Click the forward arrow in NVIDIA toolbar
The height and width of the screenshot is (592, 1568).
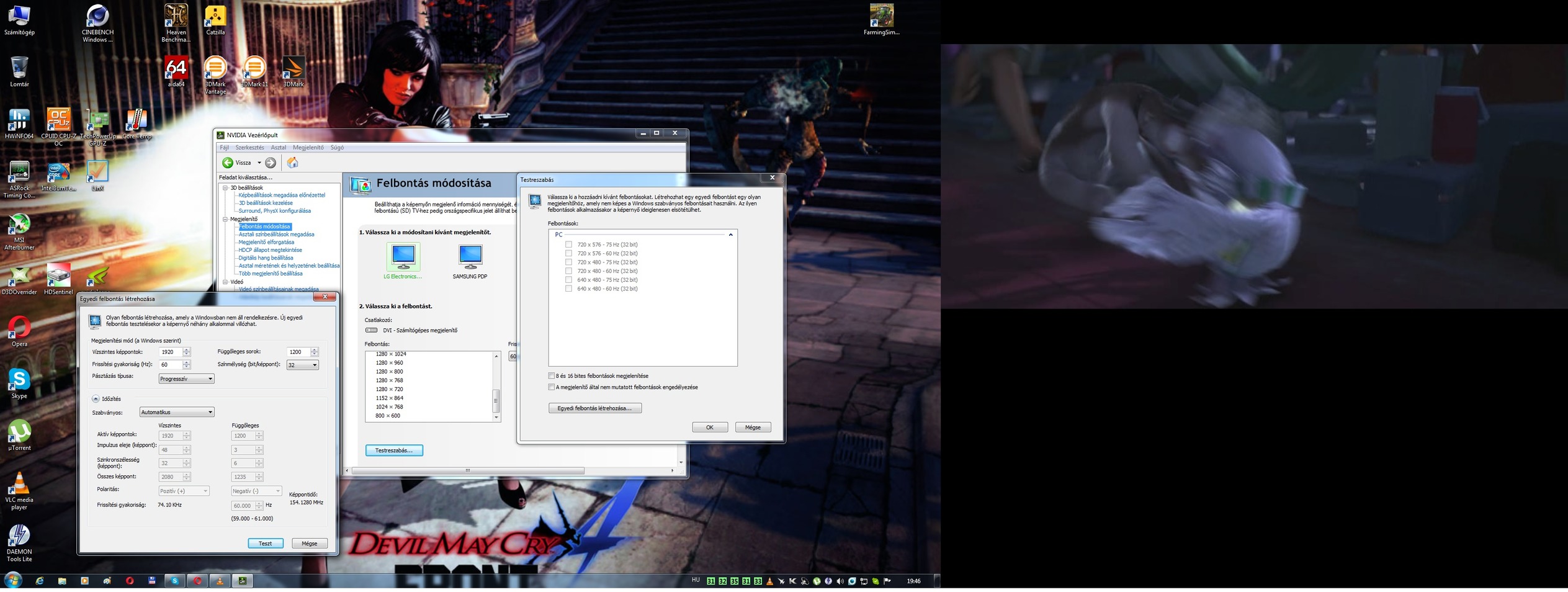coord(271,163)
